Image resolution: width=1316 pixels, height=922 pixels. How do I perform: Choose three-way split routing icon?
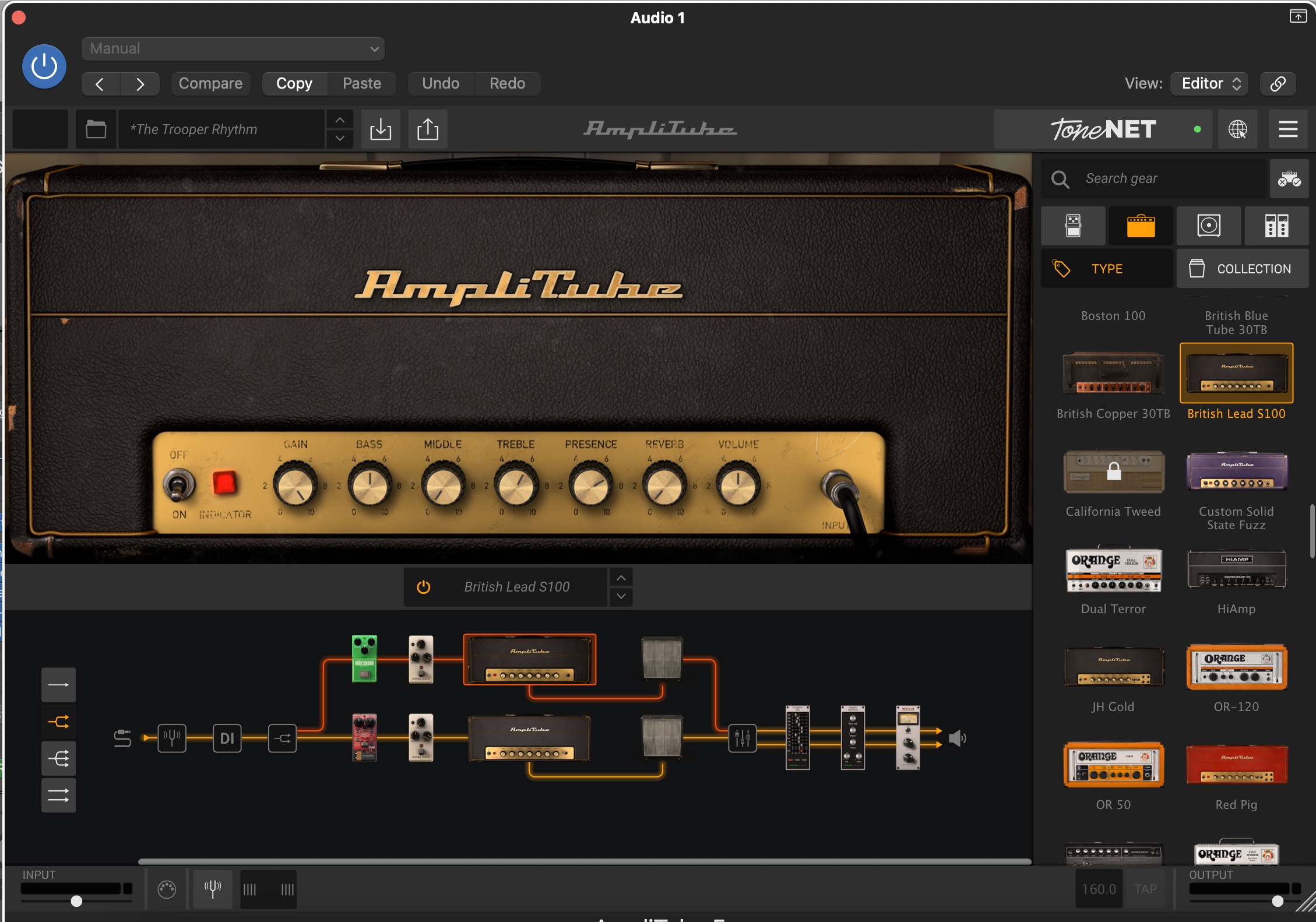click(58, 759)
